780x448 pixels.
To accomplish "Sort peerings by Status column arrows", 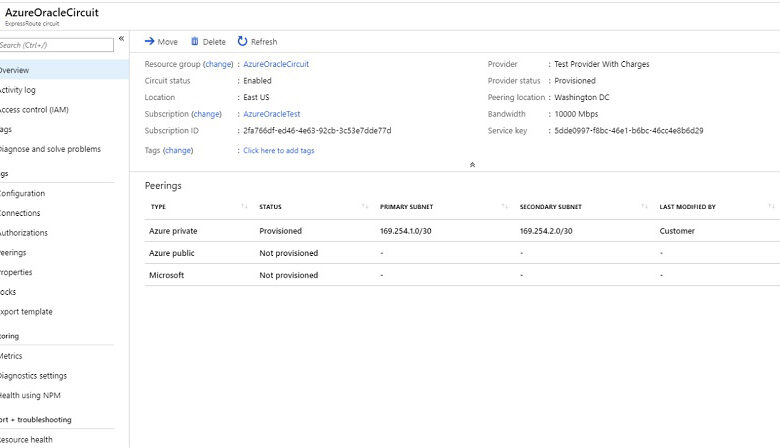I will pos(365,206).
